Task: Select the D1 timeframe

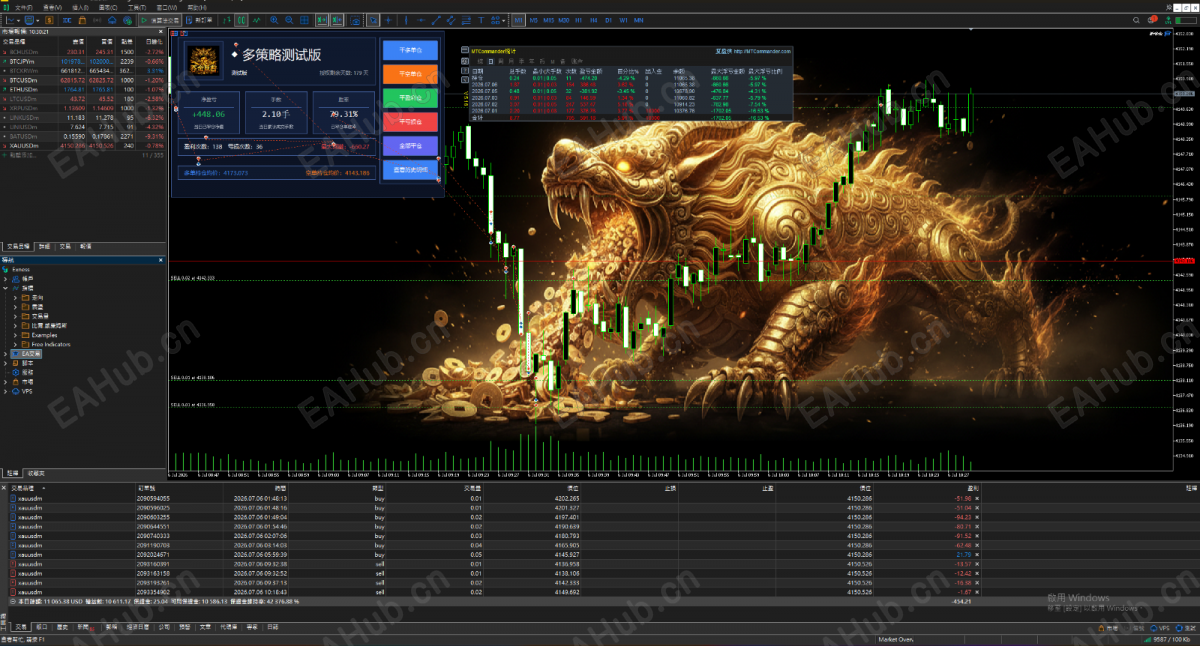Action: coord(608,20)
